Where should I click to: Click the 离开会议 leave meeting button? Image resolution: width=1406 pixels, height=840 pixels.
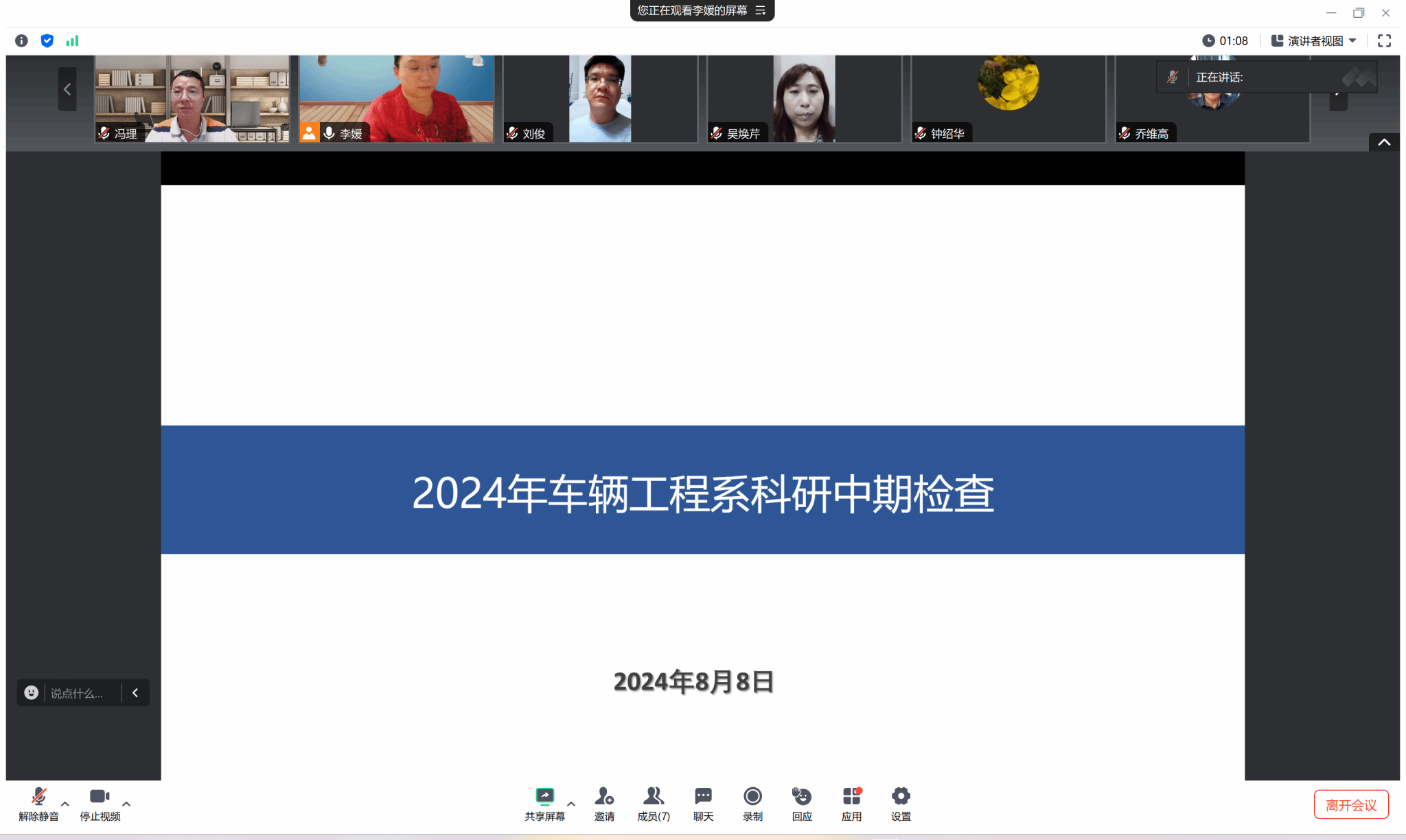point(1350,804)
